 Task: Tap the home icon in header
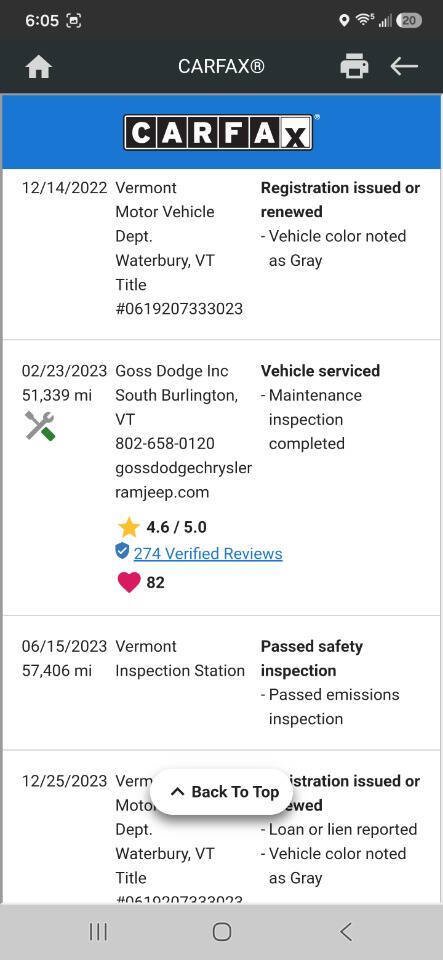point(39,66)
